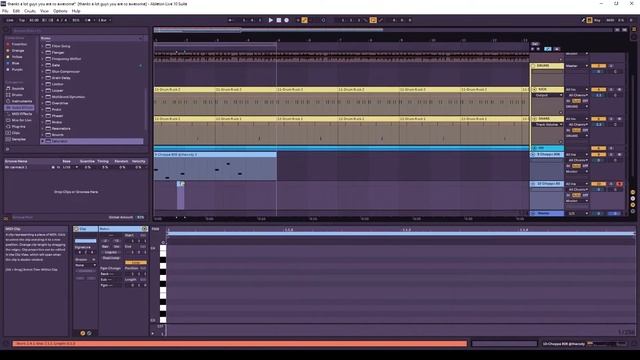The width and height of the screenshot is (640, 360).
Task: Open the File menu
Action: (5, 11)
